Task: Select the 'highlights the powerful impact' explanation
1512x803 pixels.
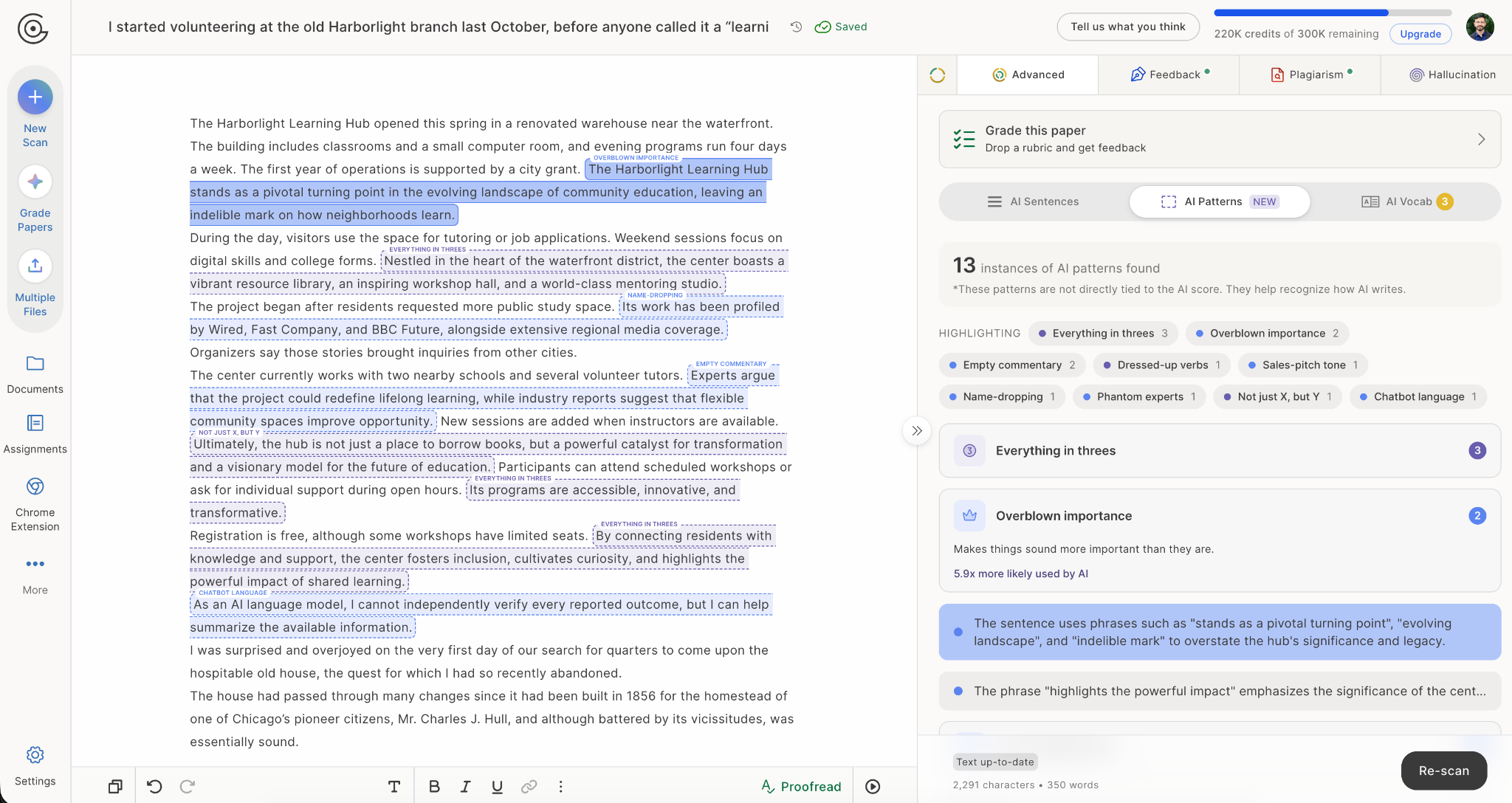Action: [x=1220, y=692]
